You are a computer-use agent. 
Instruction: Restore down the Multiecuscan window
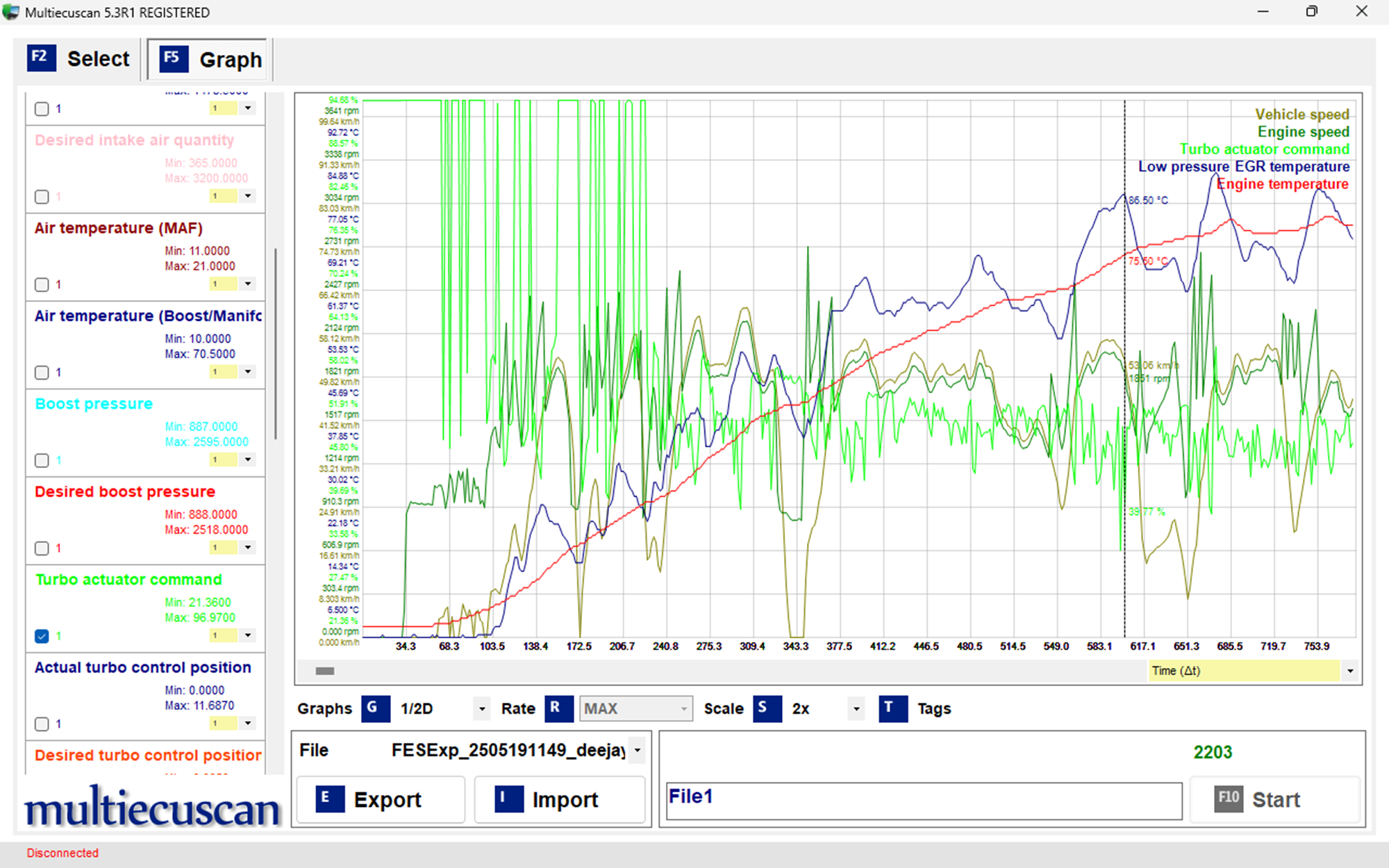pos(1311,12)
